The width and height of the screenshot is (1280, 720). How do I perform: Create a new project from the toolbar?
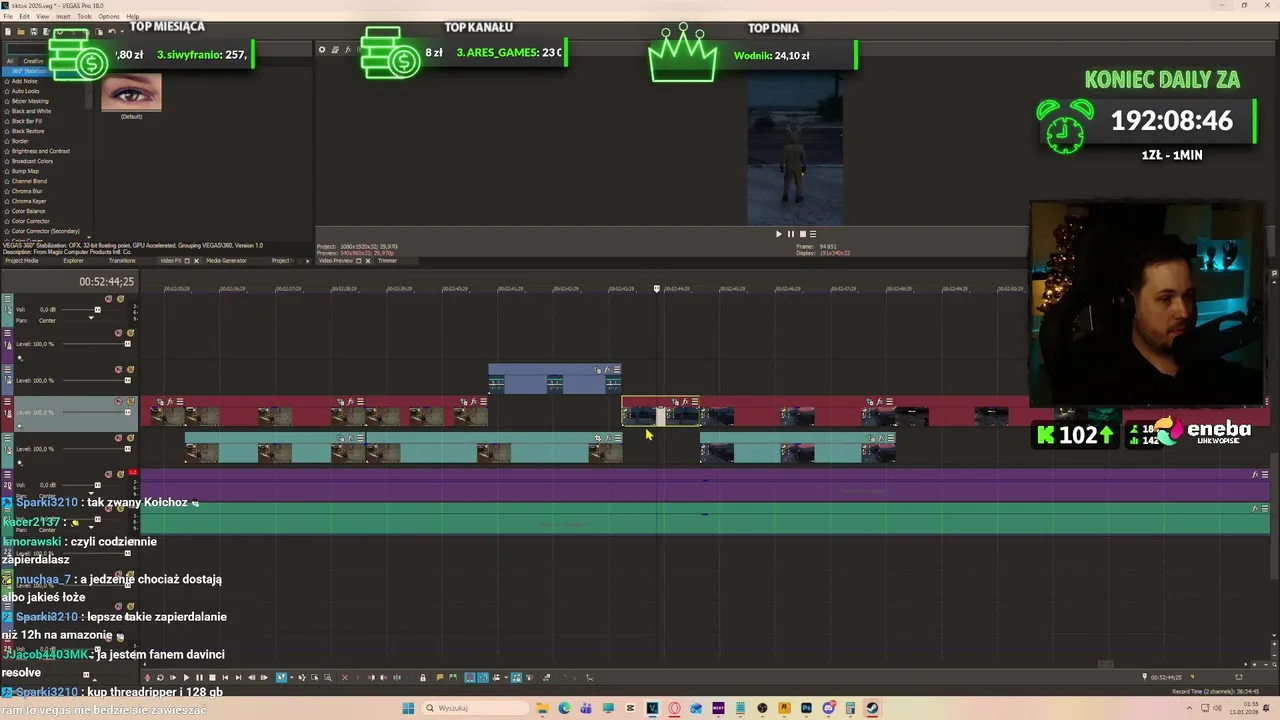(x=8, y=31)
